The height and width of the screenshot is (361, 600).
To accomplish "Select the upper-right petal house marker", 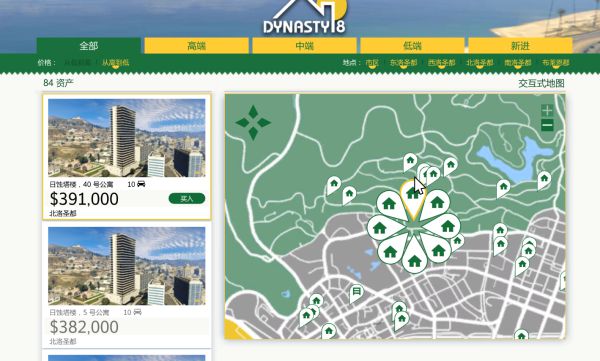I will tap(436, 205).
